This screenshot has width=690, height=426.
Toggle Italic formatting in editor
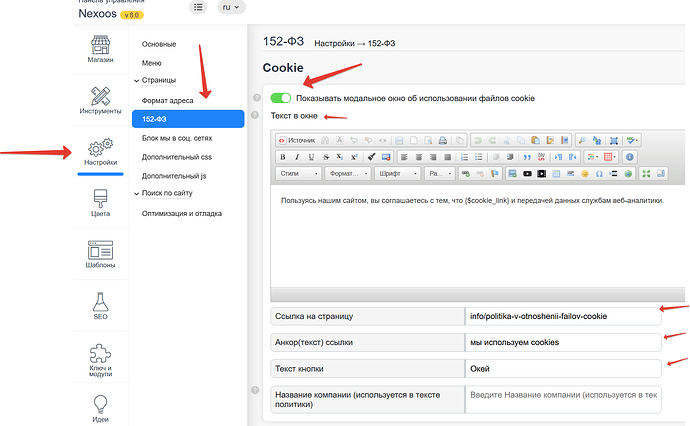click(297, 157)
